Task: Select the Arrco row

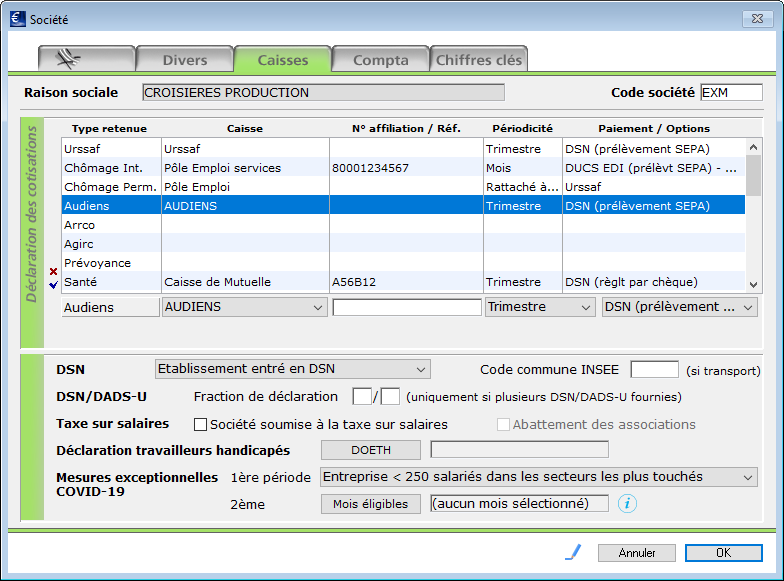Action: tap(404, 225)
